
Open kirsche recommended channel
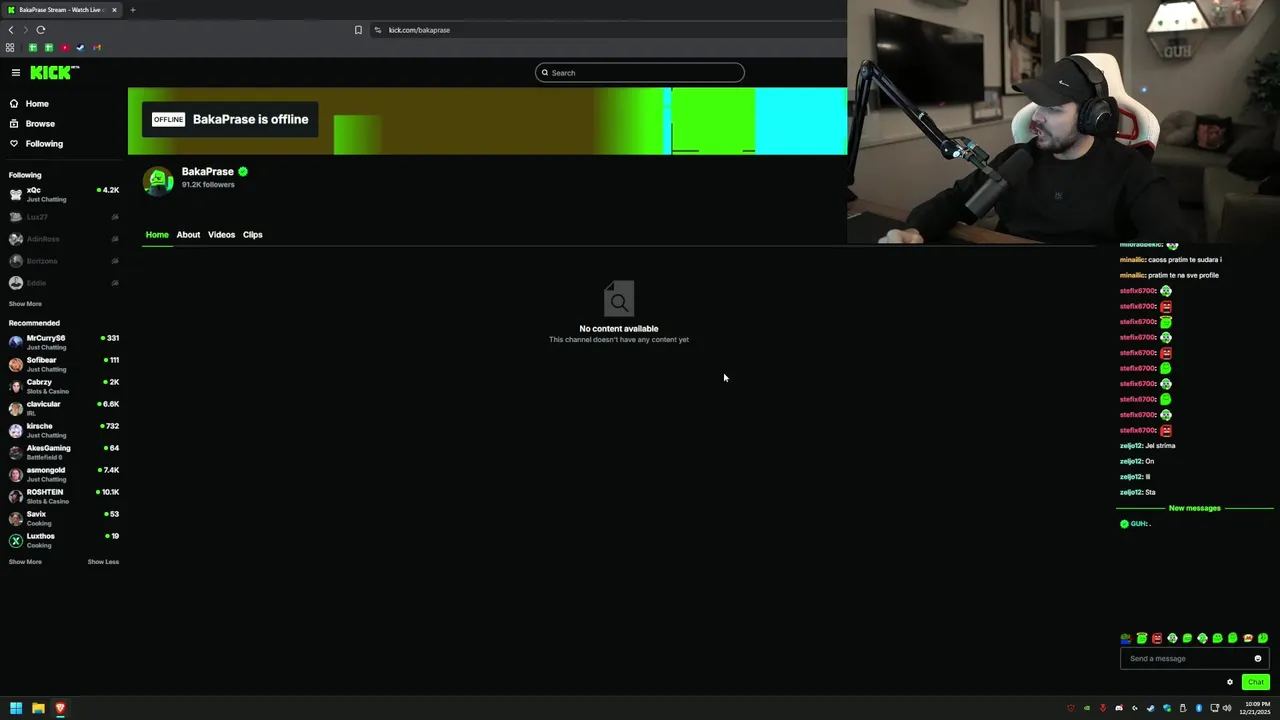64,430
